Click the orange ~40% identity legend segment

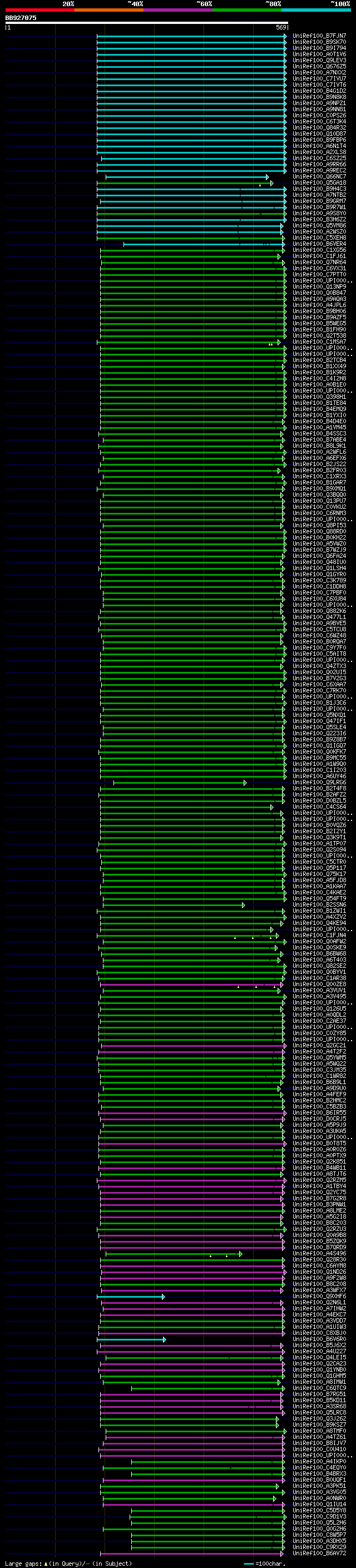click(109, 10)
